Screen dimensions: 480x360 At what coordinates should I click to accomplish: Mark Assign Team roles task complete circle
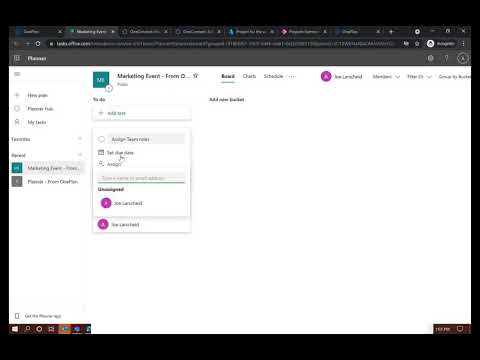click(x=101, y=139)
